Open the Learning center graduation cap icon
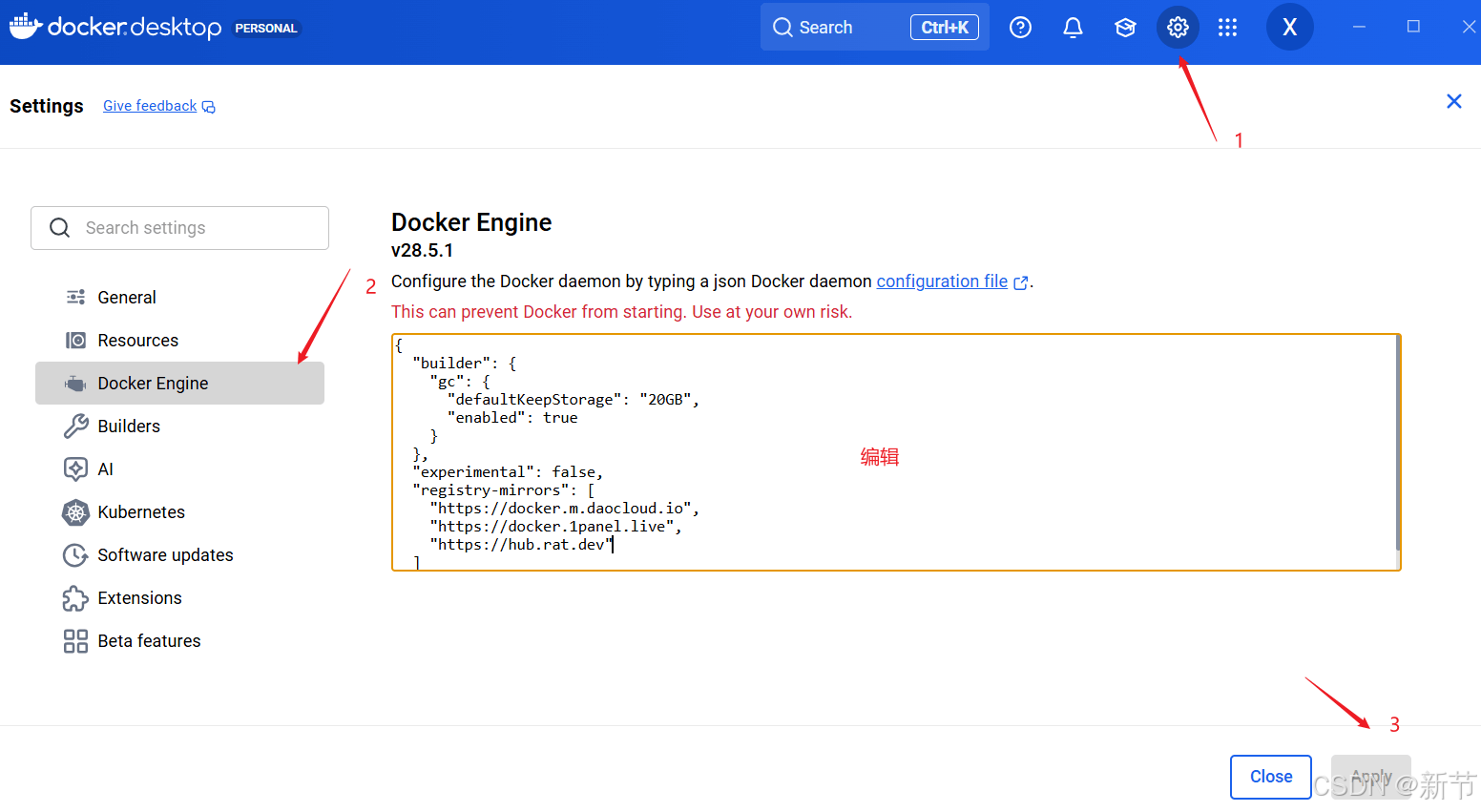Viewport: 1481px width, 812px height. click(x=1125, y=28)
